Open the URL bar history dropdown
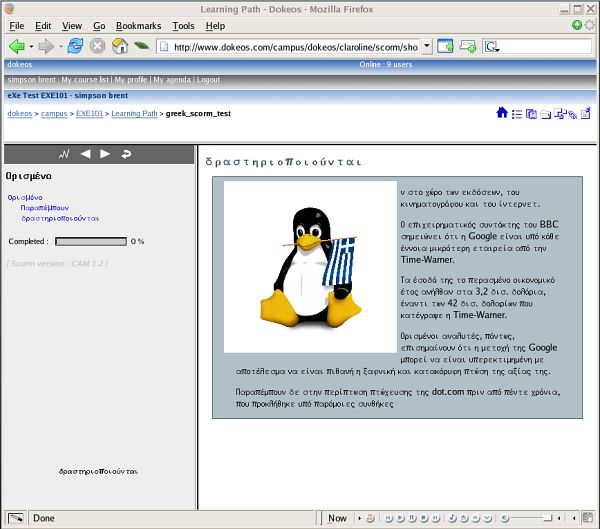The image size is (600, 529). point(427,46)
